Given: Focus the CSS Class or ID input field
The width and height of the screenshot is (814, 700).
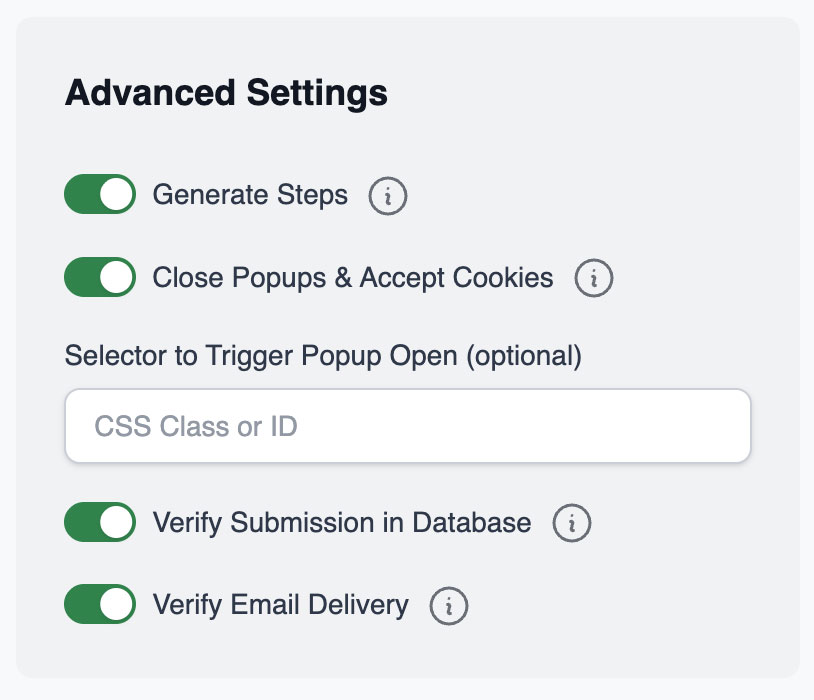Looking at the screenshot, I should (x=407, y=426).
